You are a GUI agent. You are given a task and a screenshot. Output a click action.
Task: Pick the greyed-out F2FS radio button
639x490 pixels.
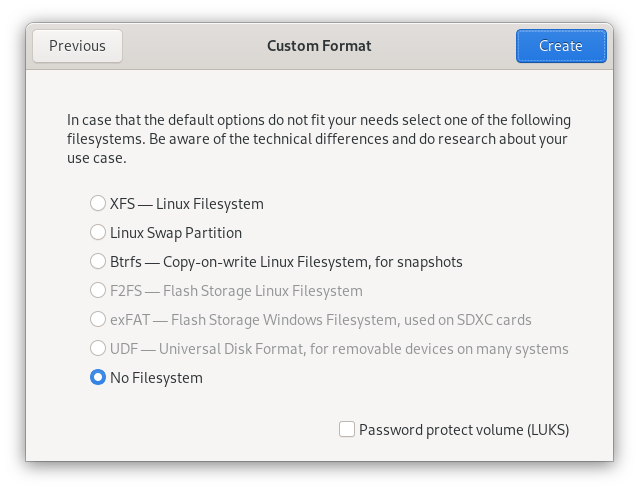click(98, 291)
